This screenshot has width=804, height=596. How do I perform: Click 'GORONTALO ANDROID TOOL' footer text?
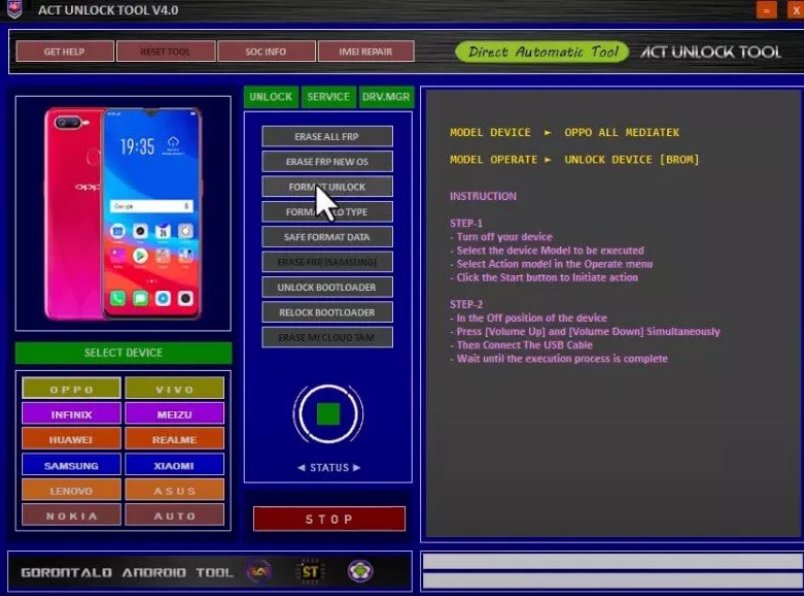[127, 572]
